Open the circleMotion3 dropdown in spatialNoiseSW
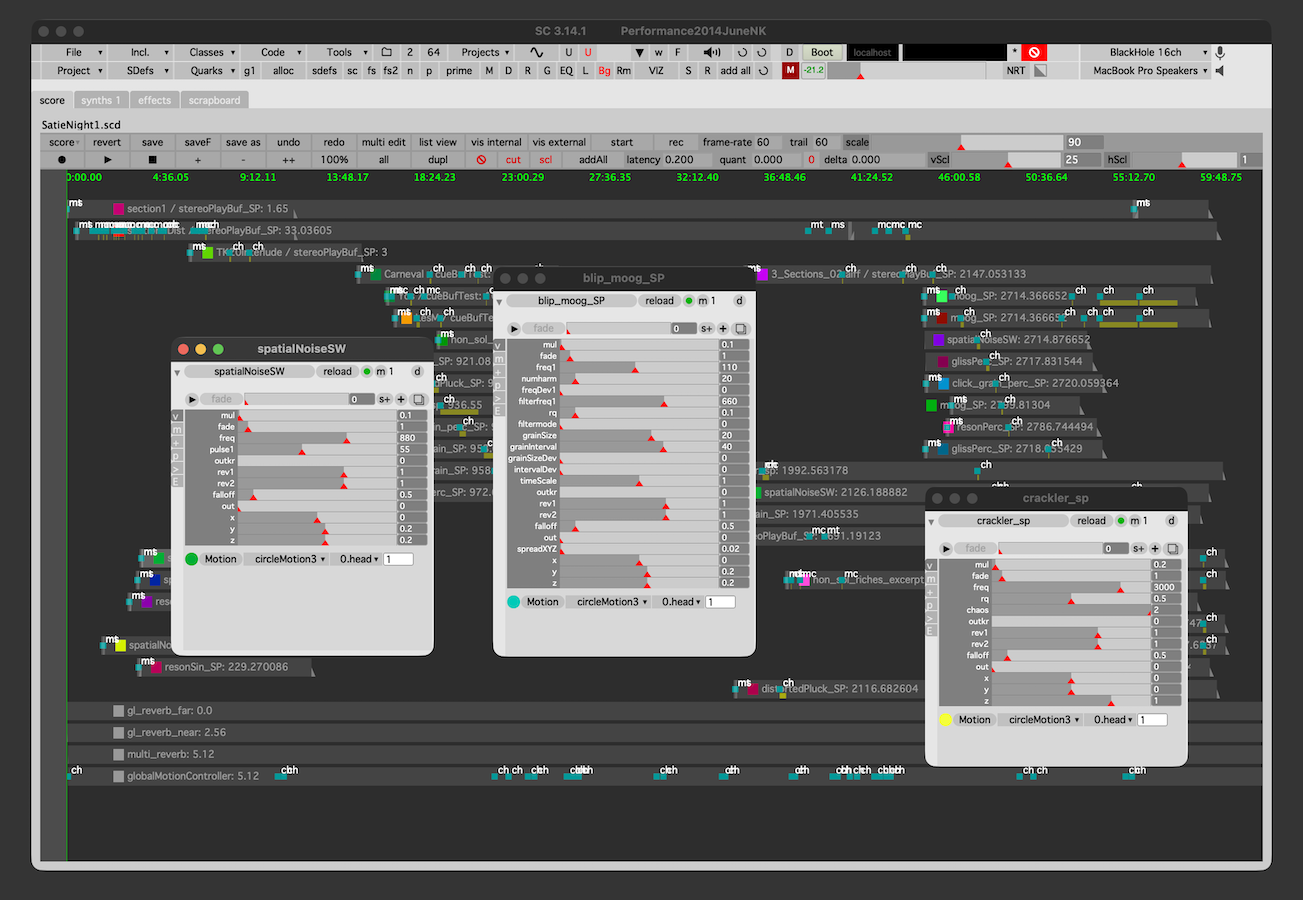The width and height of the screenshot is (1303, 900). pyautogui.click(x=287, y=559)
